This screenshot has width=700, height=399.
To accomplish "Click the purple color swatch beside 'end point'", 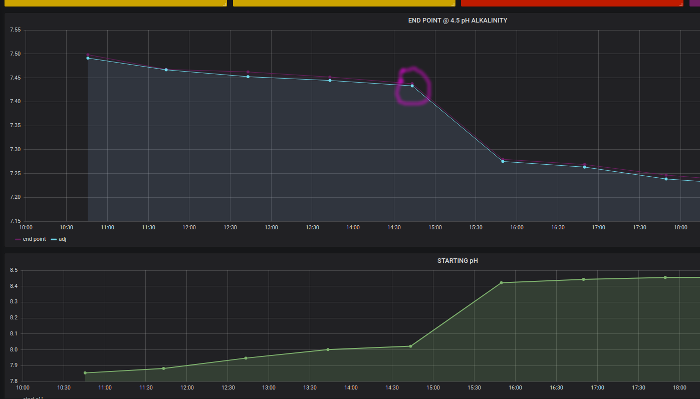I will (18, 240).
